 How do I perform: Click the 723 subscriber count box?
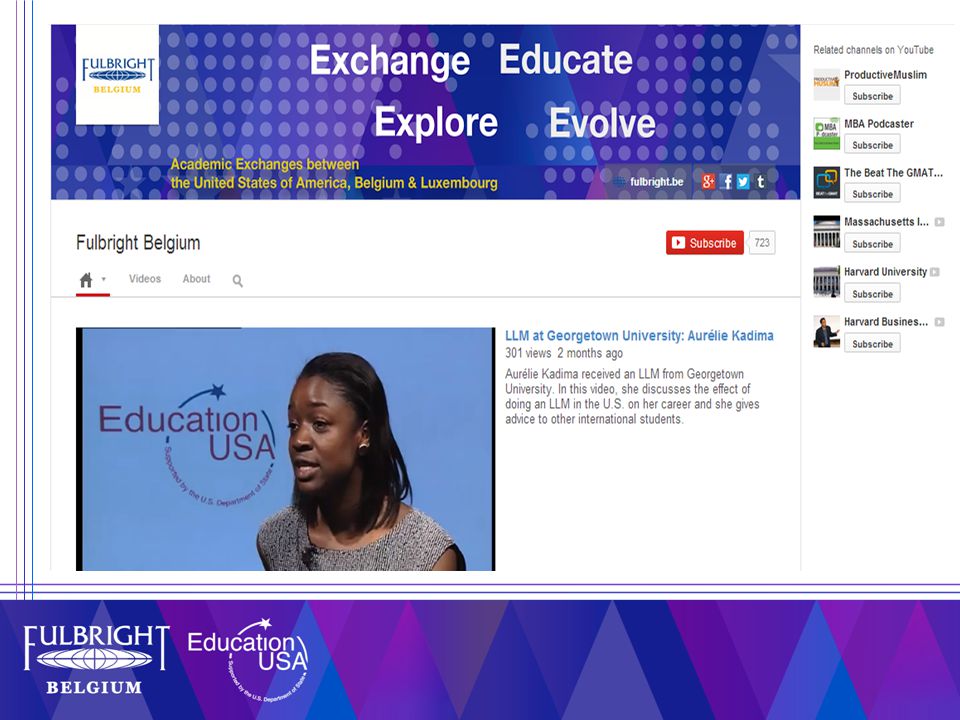click(x=762, y=242)
